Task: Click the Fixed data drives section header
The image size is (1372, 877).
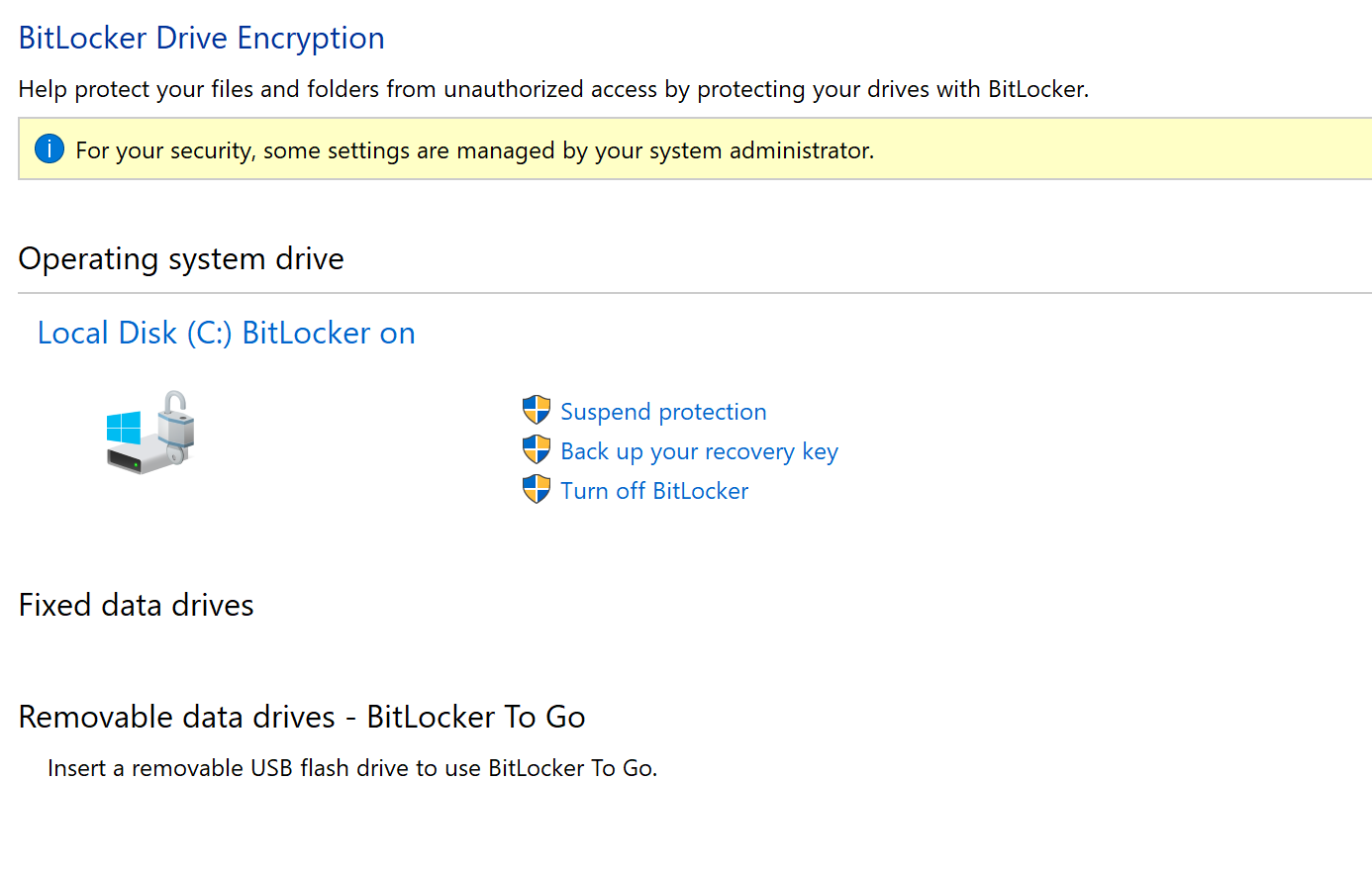Action: [136, 605]
